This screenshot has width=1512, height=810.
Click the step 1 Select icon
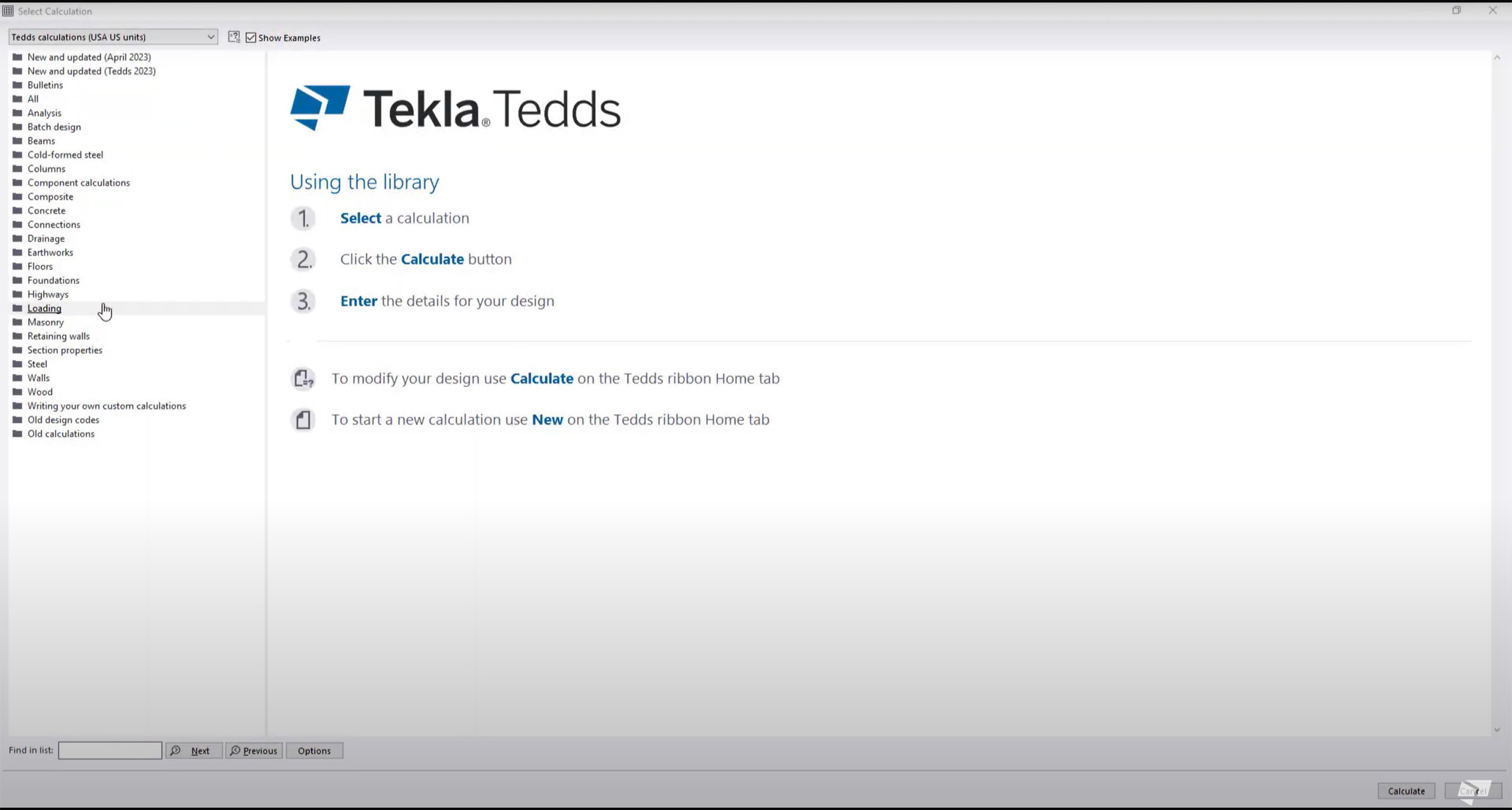pyautogui.click(x=303, y=218)
